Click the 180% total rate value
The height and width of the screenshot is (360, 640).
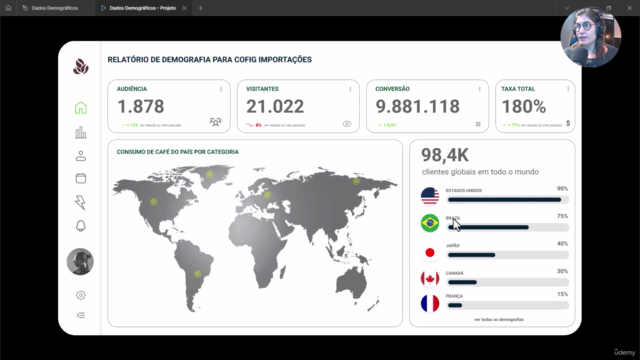[x=524, y=107]
